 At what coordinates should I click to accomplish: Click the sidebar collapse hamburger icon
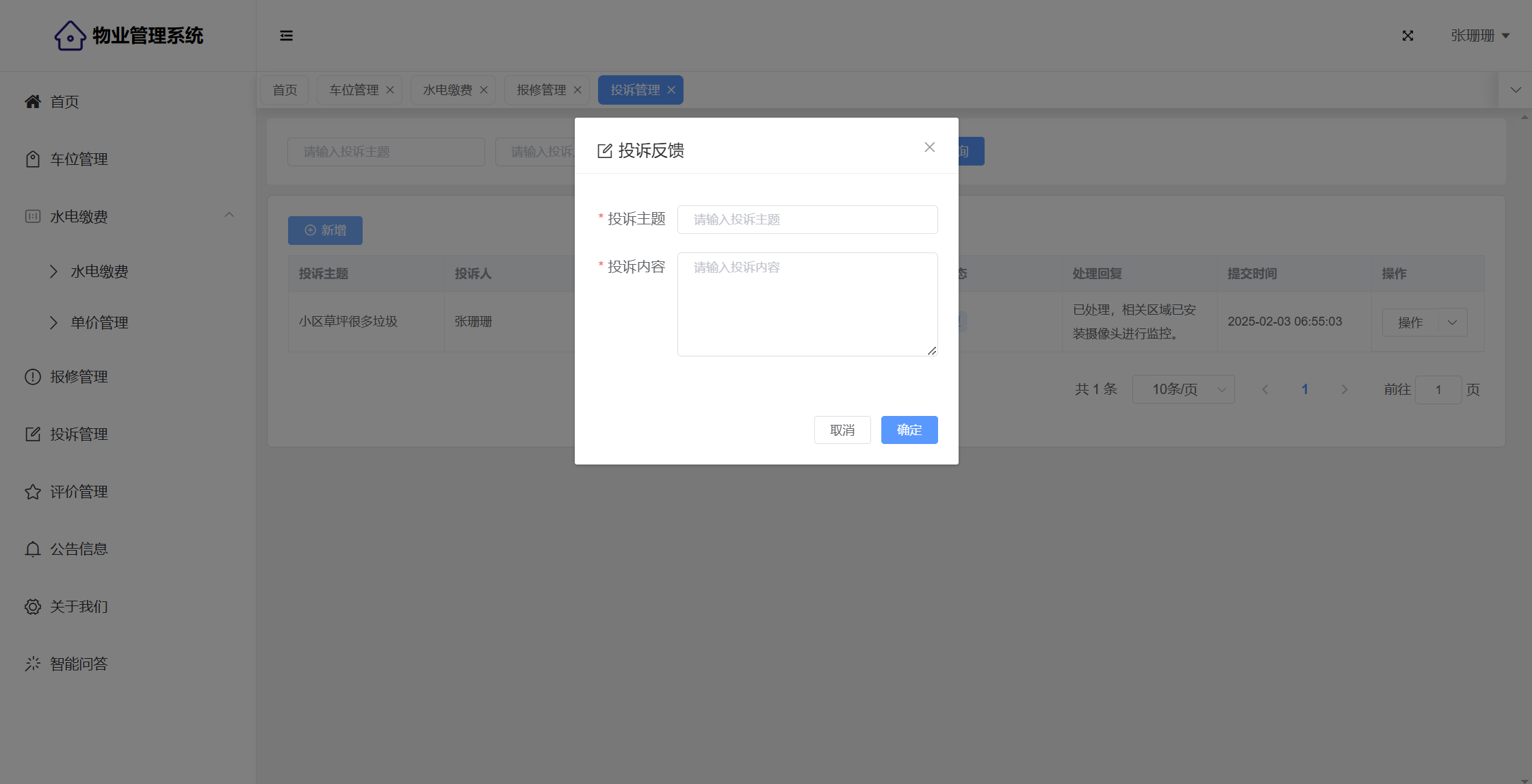(286, 36)
